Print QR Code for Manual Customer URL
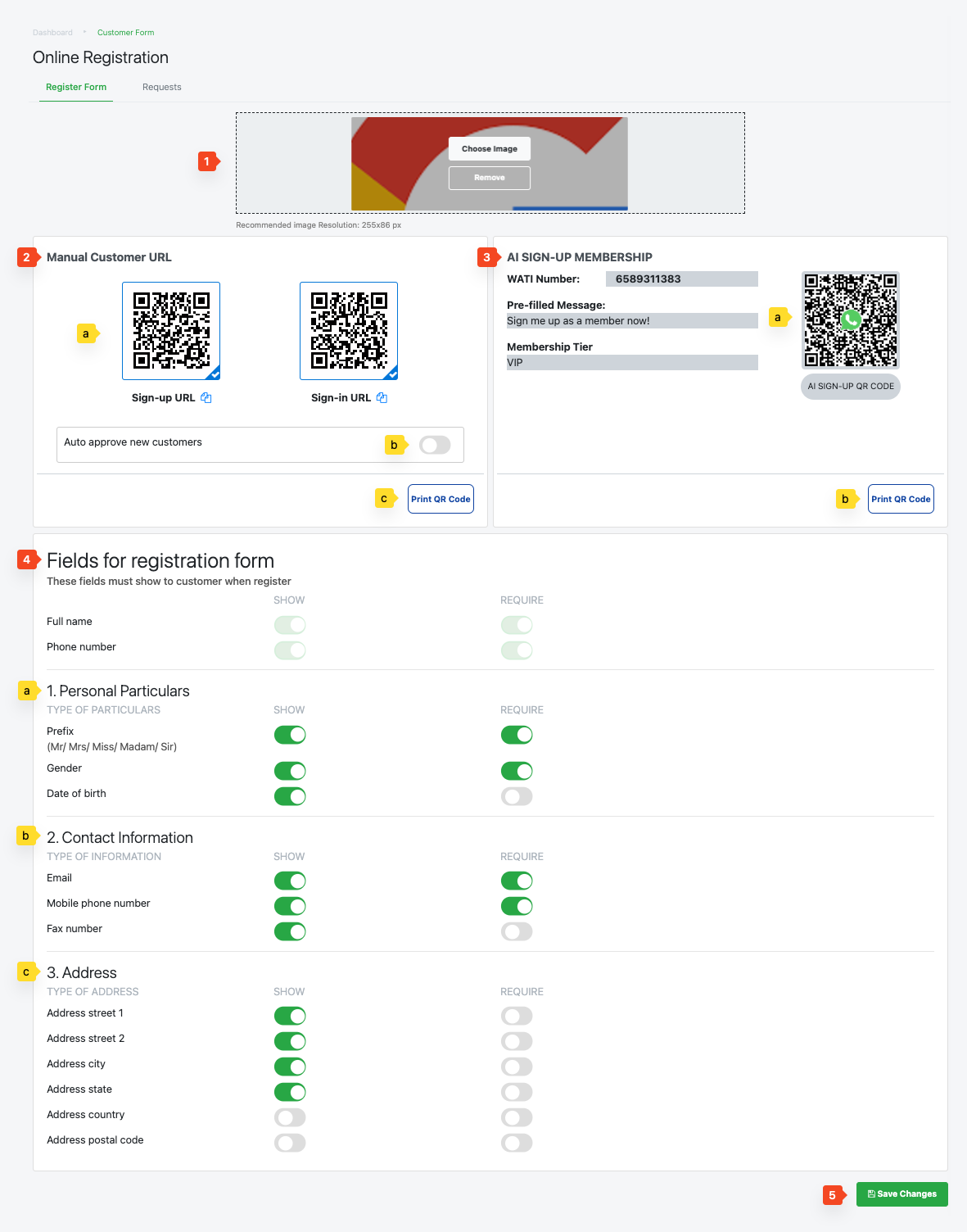Viewport: 967px width, 1232px height. tap(441, 499)
